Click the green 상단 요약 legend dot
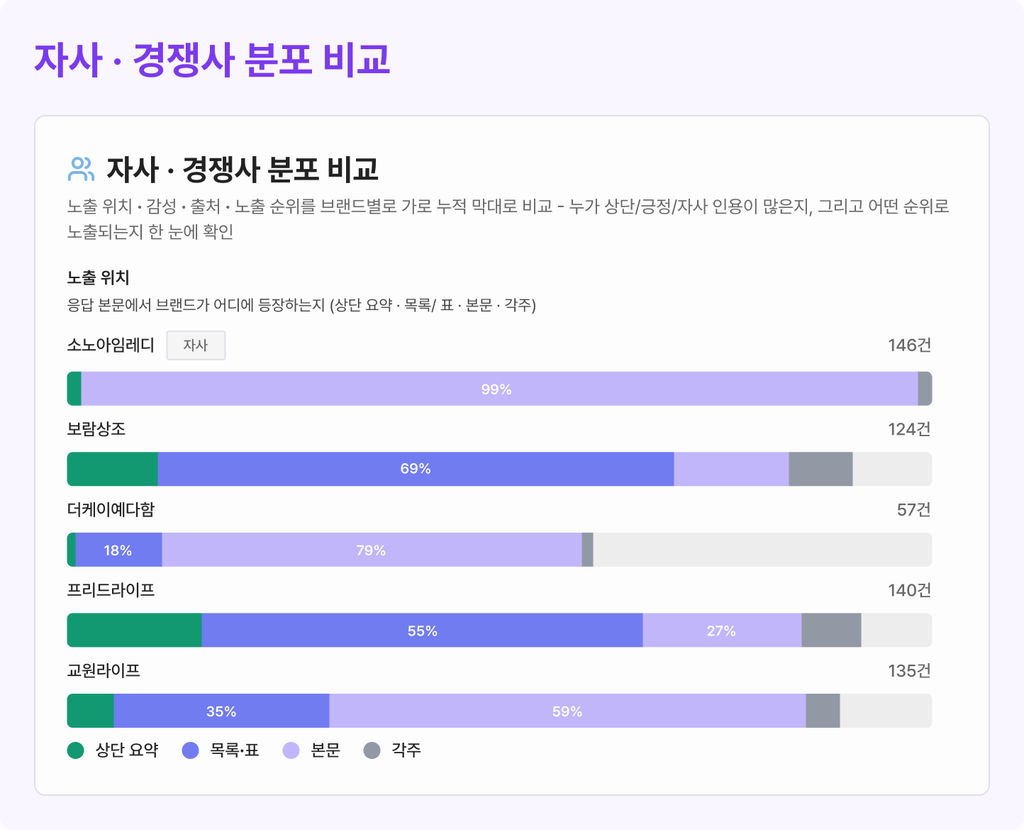The width and height of the screenshot is (1024, 830). pyautogui.click(x=76, y=750)
